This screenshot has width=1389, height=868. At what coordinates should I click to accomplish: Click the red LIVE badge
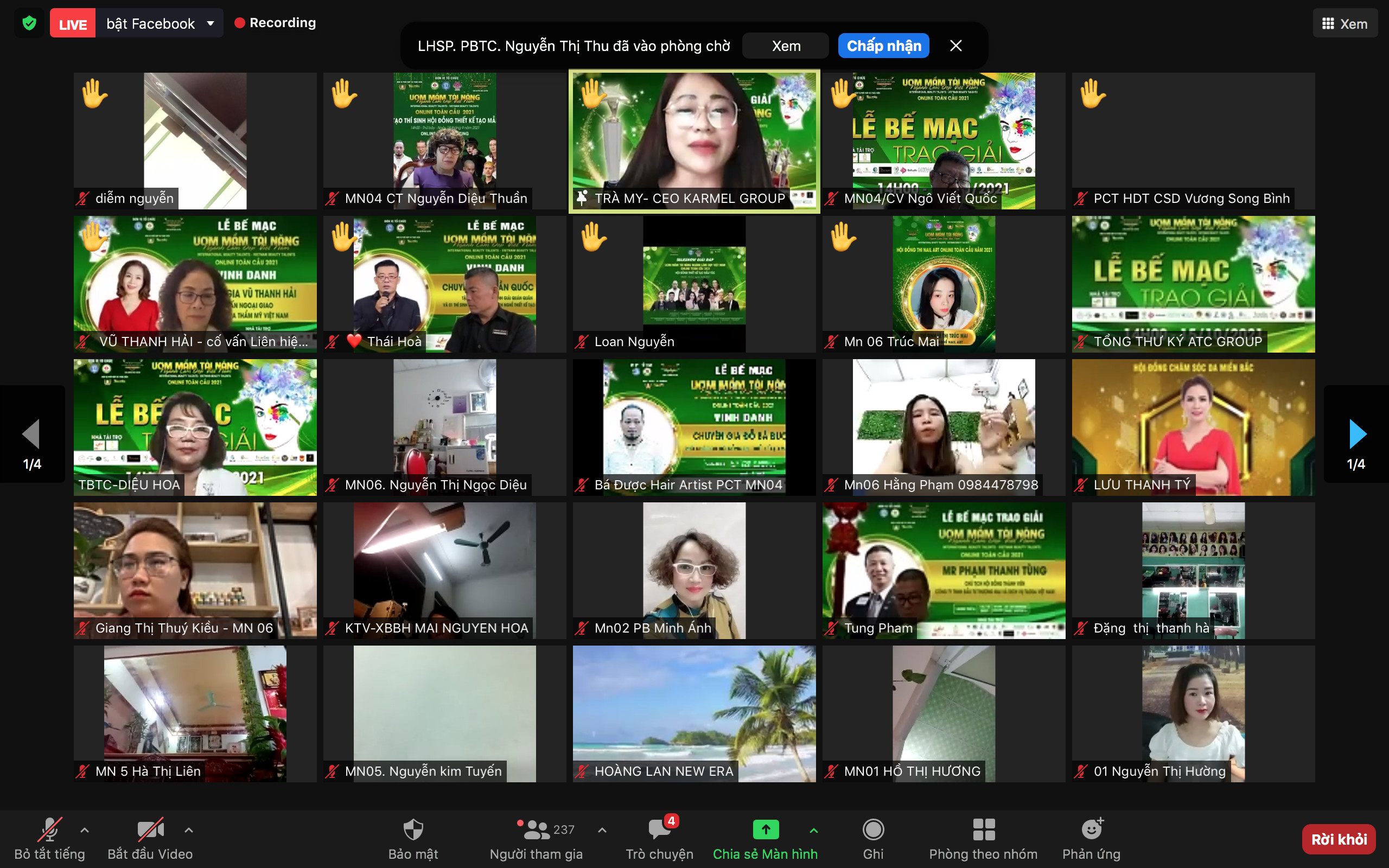pyautogui.click(x=73, y=23)
